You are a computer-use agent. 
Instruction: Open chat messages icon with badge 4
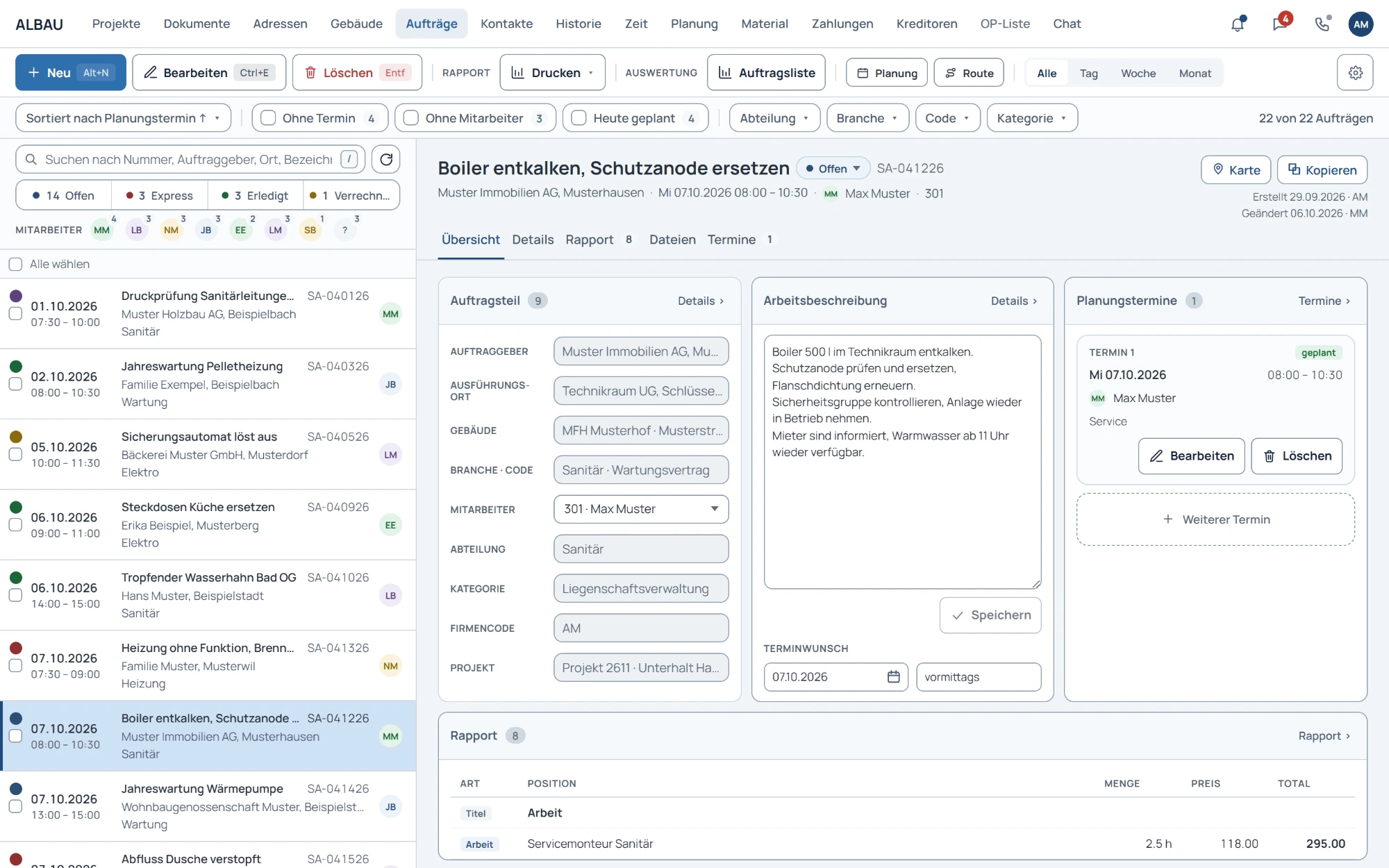click(x=1280, y=24)
